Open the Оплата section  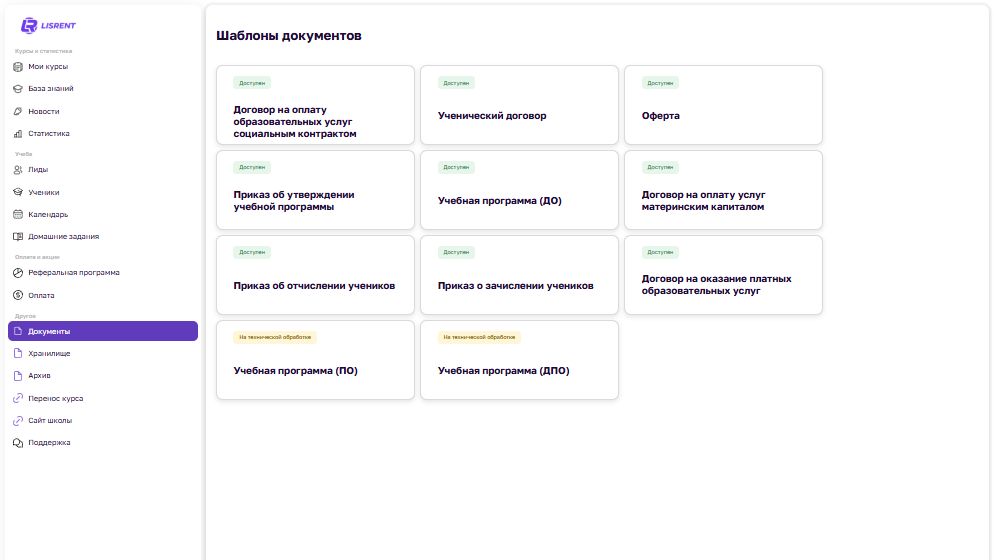coord(103,296)
